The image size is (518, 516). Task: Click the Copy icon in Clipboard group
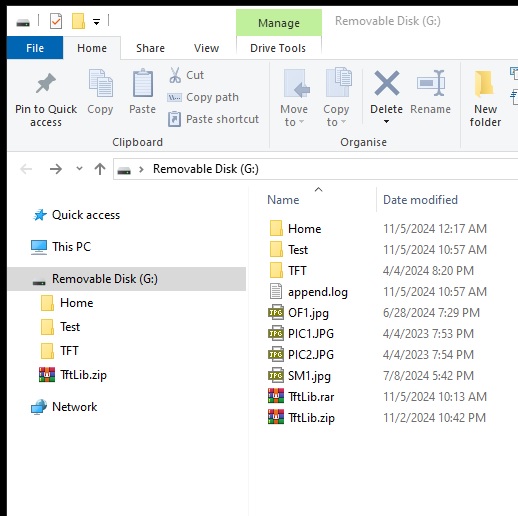coord(100,83)
